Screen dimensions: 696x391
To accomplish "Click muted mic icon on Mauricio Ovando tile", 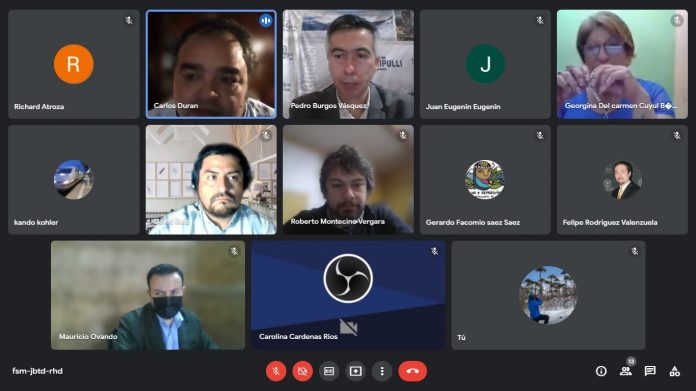I will click(234, 252).
